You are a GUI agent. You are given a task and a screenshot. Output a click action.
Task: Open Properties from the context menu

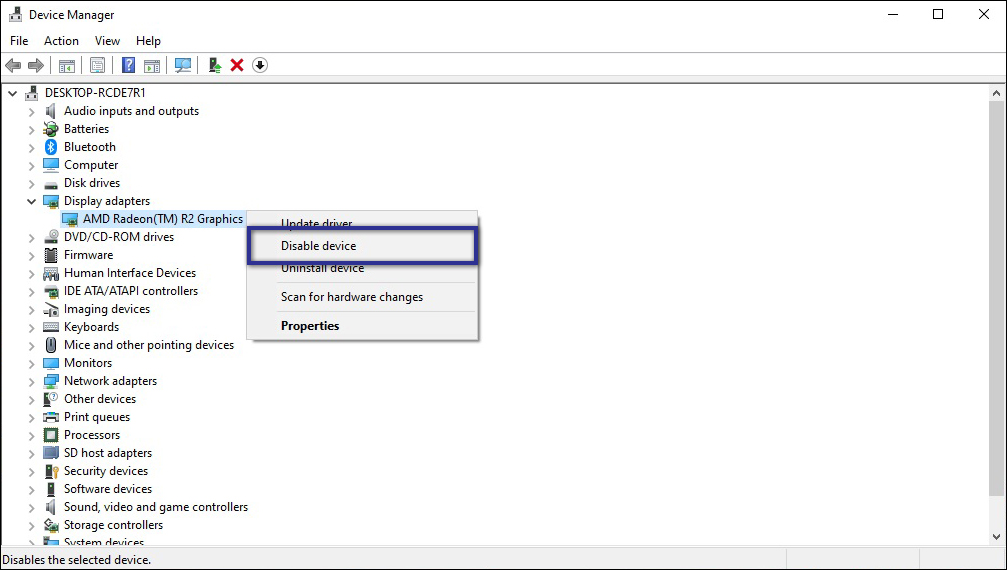pyautogui.click(x=310, y=326)
